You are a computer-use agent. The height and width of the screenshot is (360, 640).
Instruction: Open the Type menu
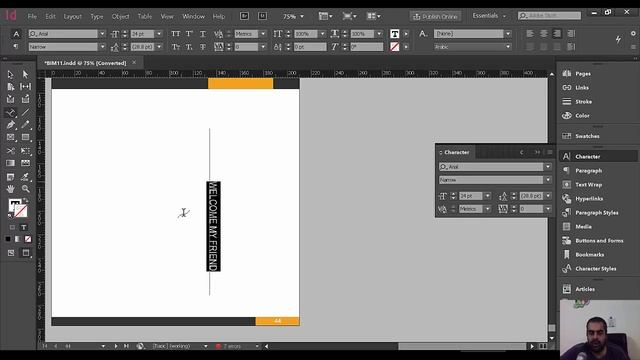coord(97,16)
